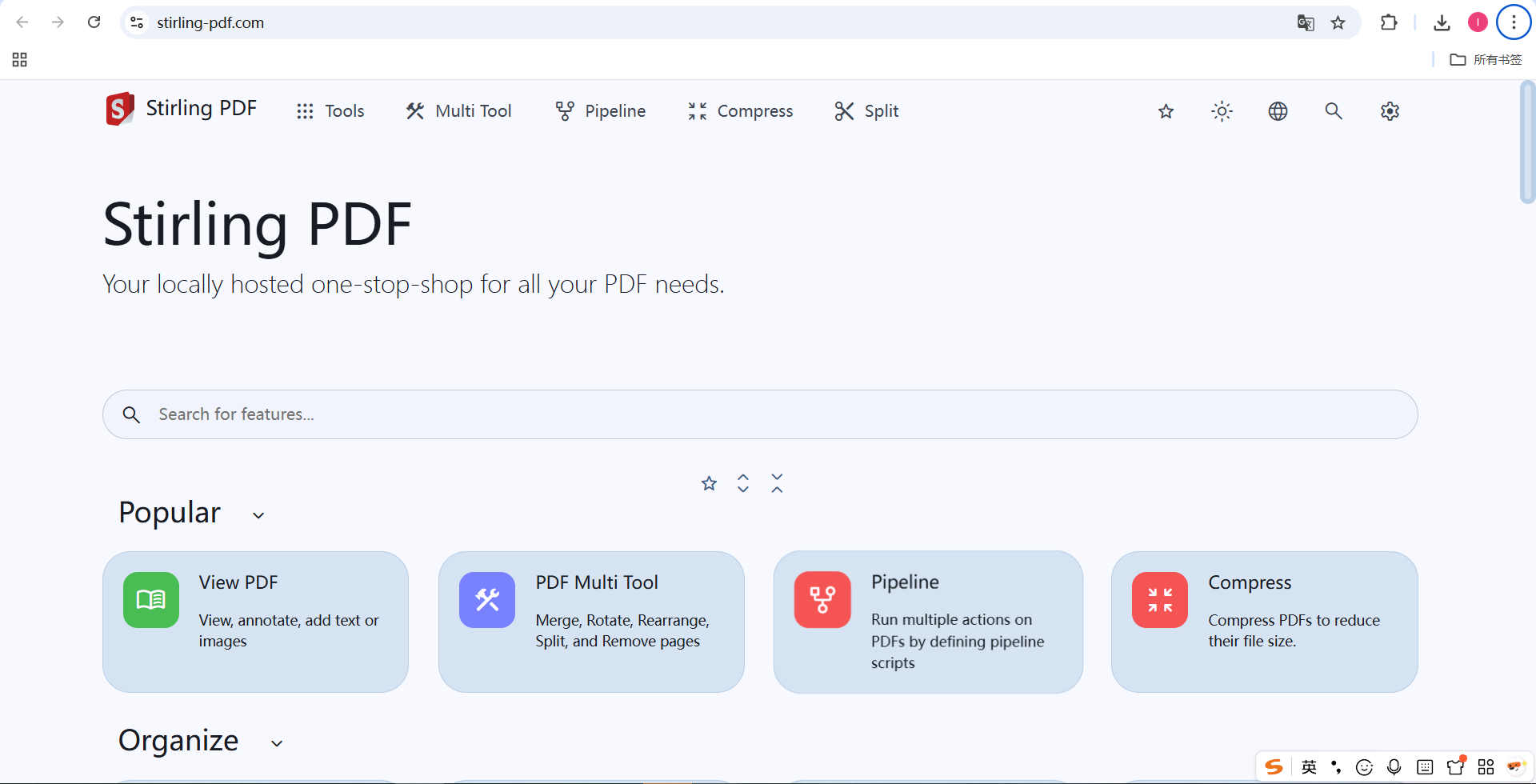Click the Stirling PDF logo icon

click(x=120, y=109)
